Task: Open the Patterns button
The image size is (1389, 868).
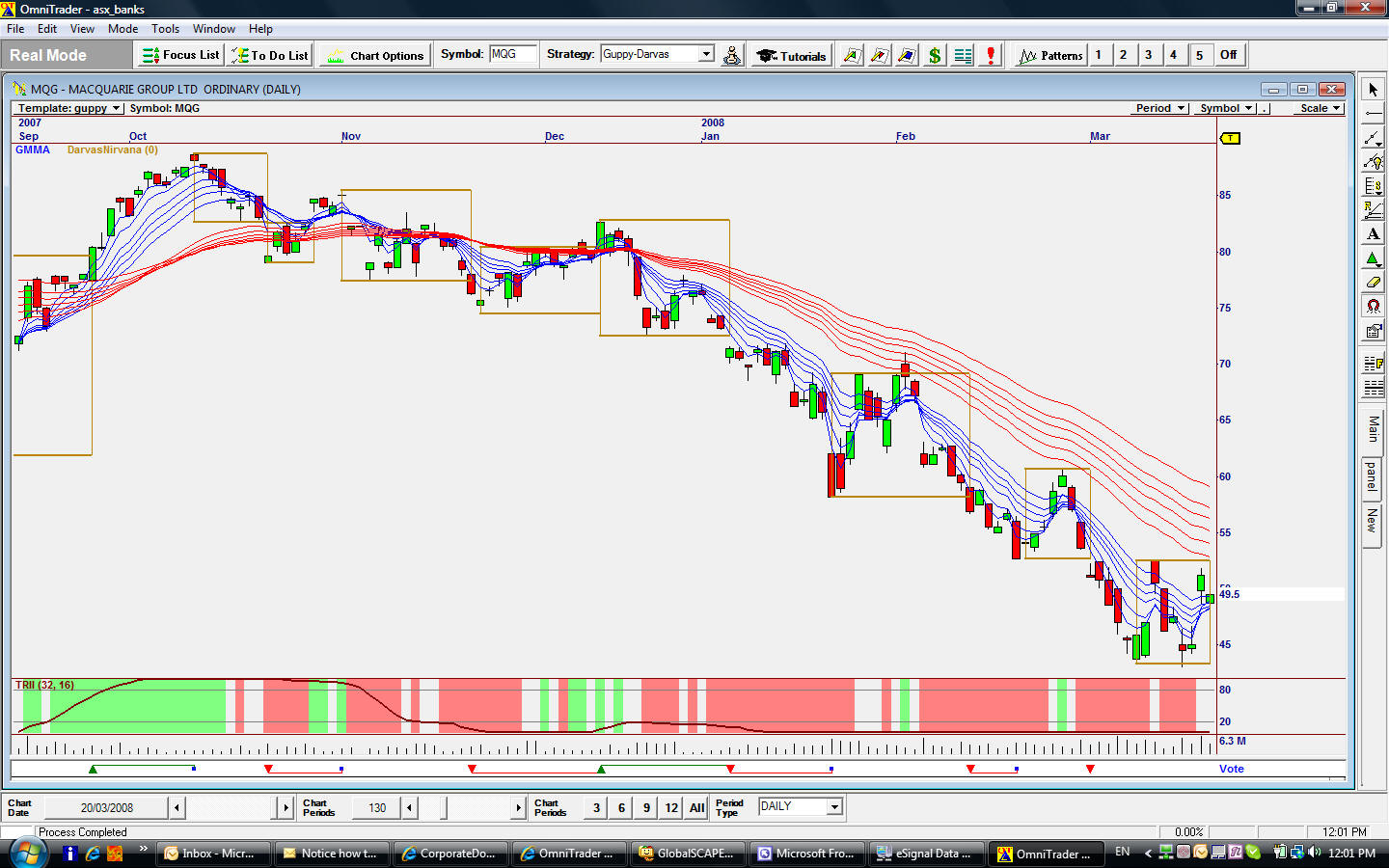Action: [1051, 55]
